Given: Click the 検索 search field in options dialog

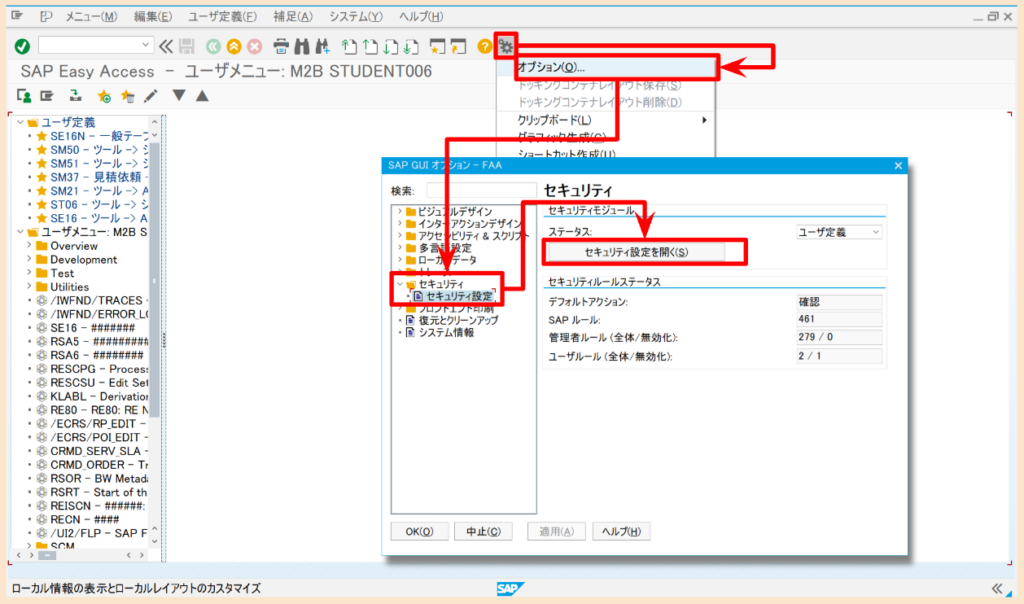Looking at the screenshot, I should pyautogui.click(x=481, y=191).
